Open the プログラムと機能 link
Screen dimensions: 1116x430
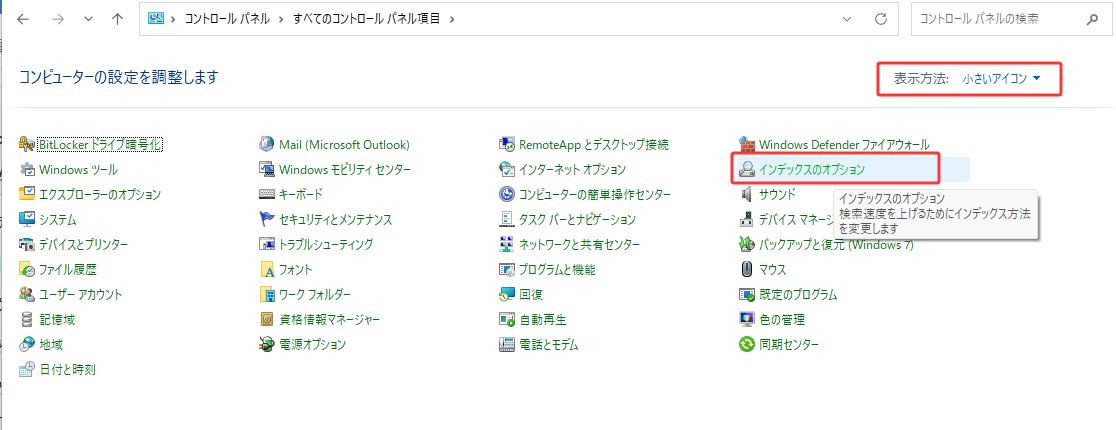click(x=557, y=270)
